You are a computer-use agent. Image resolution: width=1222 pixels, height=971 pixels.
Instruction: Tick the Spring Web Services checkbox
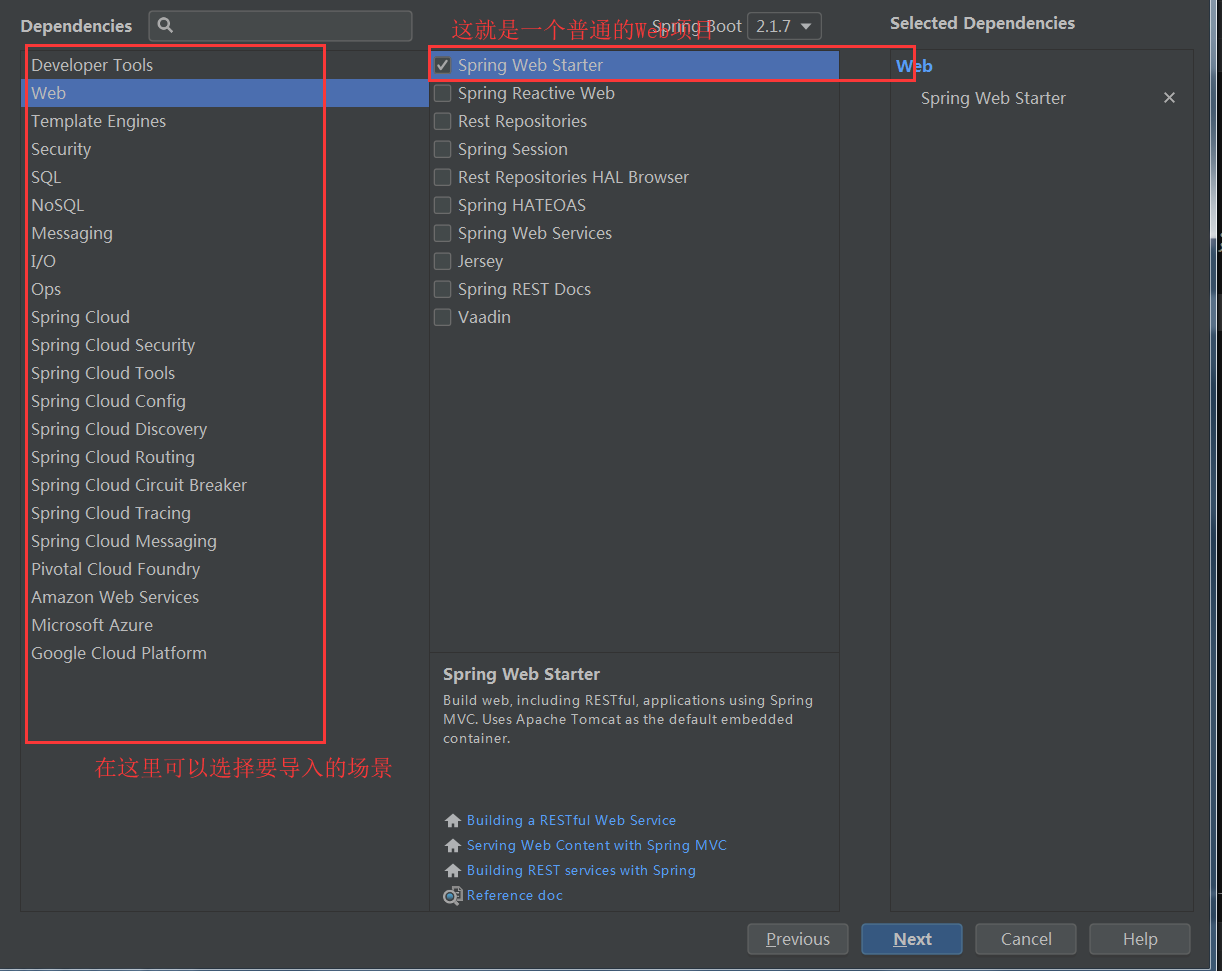tap(443, 233)
